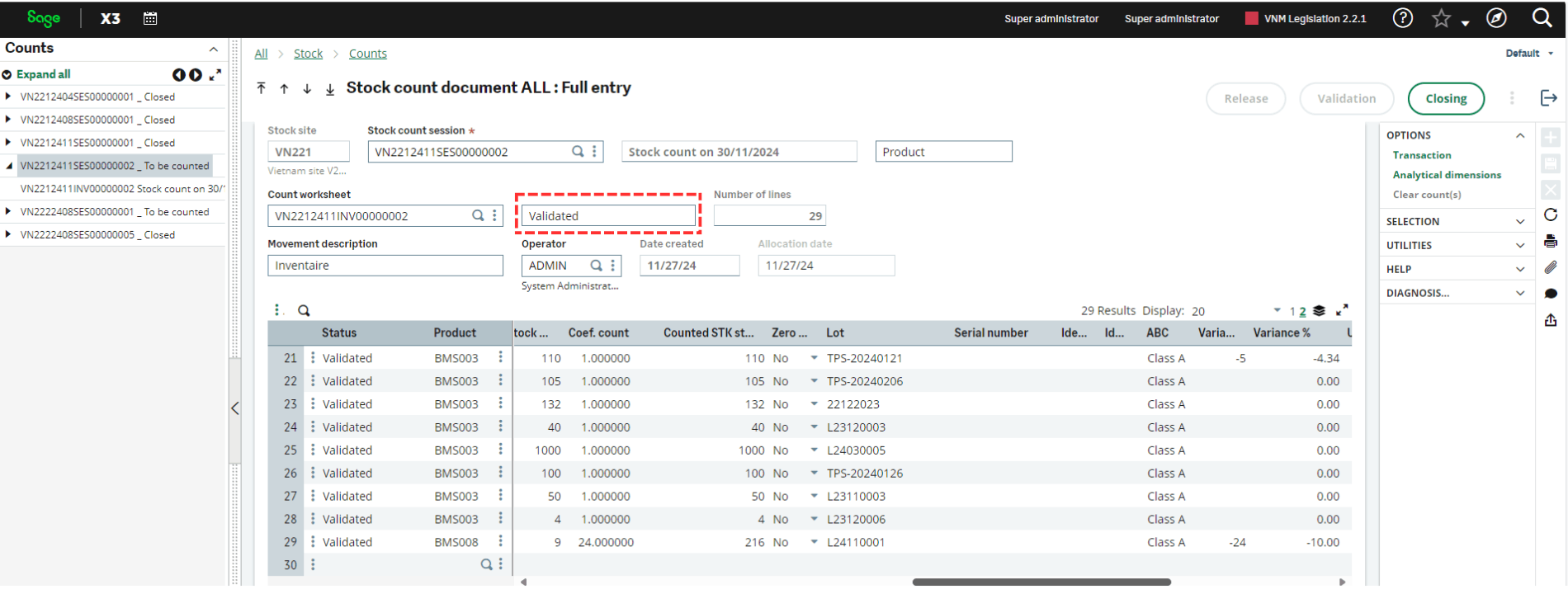Expand the SELECTION section
The height and width of the screenshot is (594, 1568).
click(x=1520, y=221)
